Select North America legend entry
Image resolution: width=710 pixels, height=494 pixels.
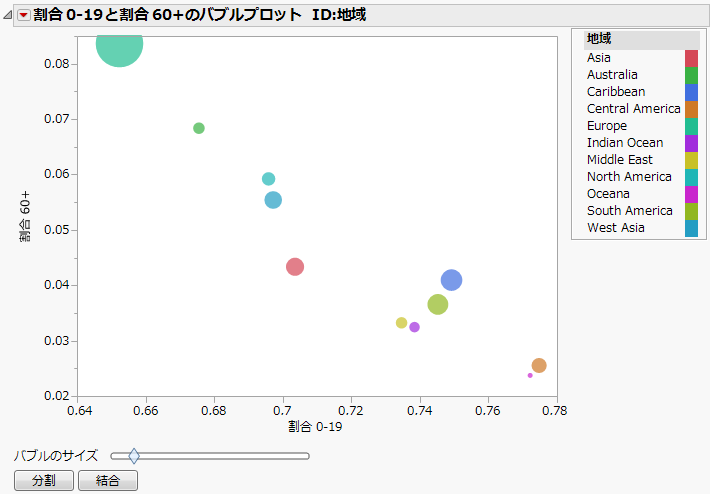tap(629, 177)
